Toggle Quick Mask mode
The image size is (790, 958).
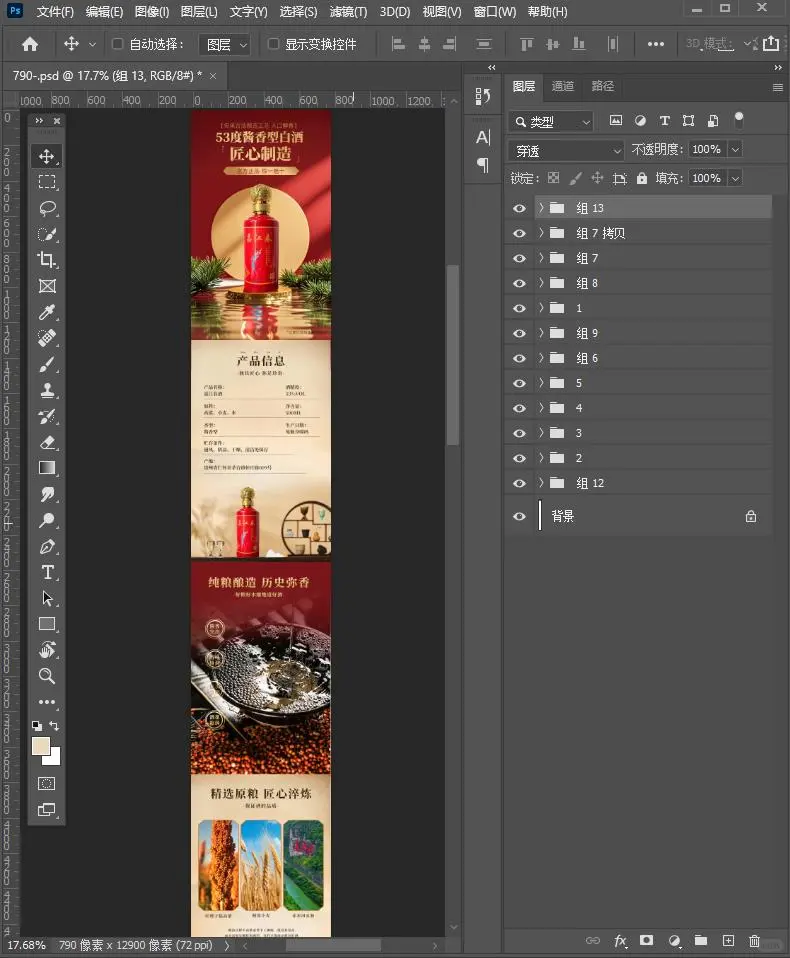47,784
